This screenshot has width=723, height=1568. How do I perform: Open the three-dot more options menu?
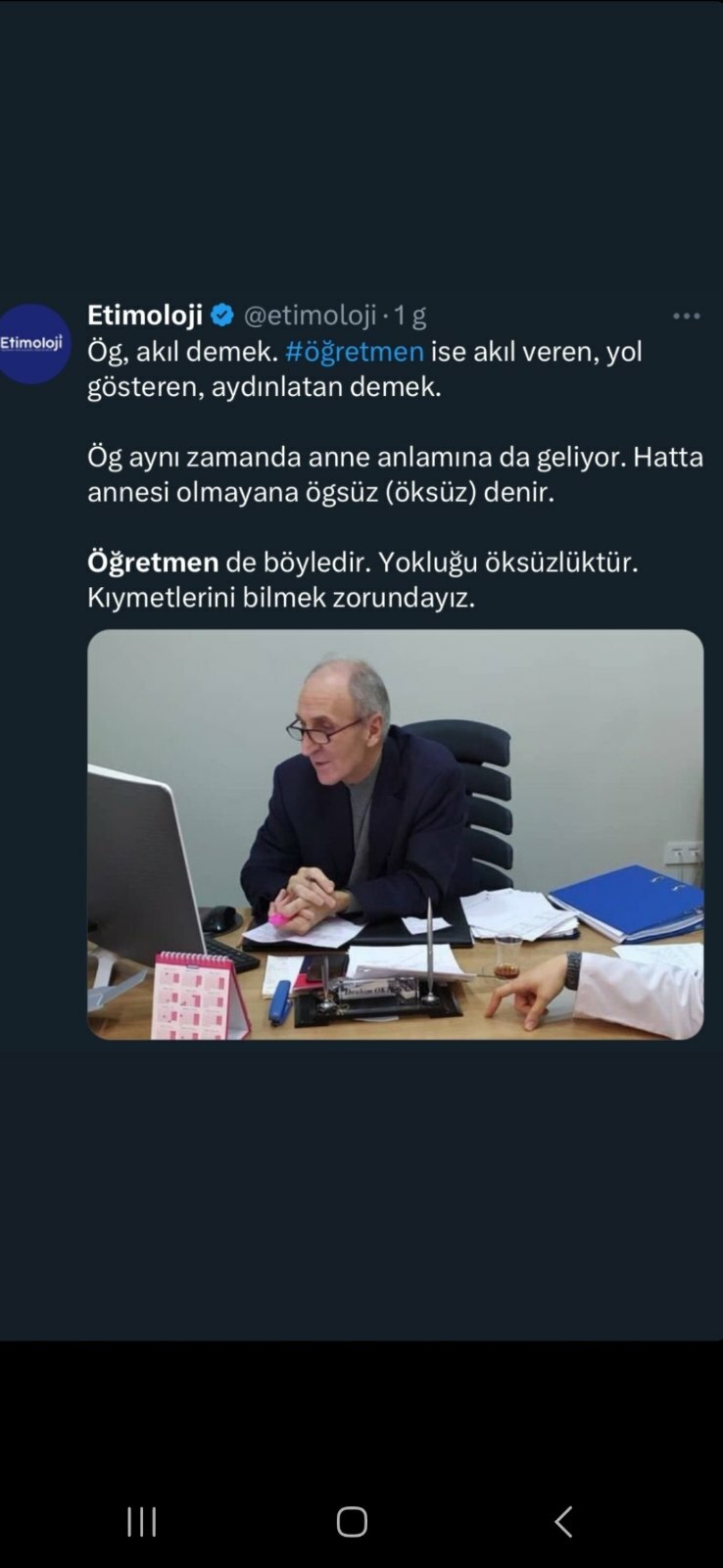tap(686, 316)
